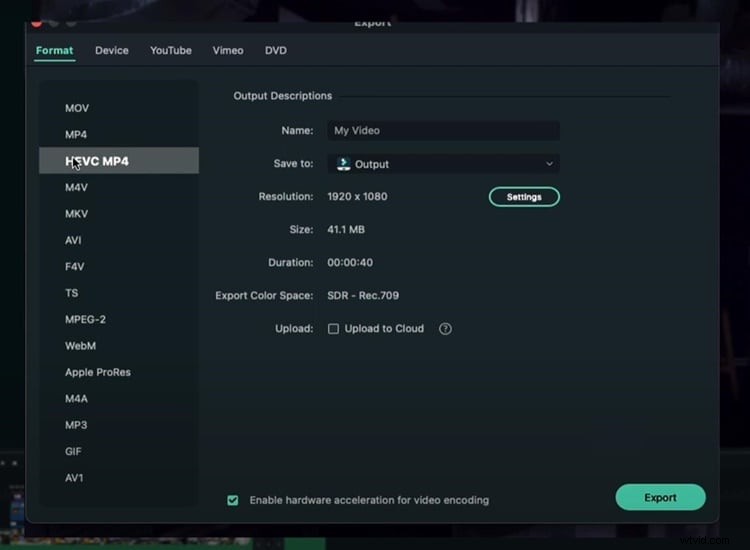Open the DVD tab
Image resolution: width=750 pixels, height=550 pixels.
(276, 51)
